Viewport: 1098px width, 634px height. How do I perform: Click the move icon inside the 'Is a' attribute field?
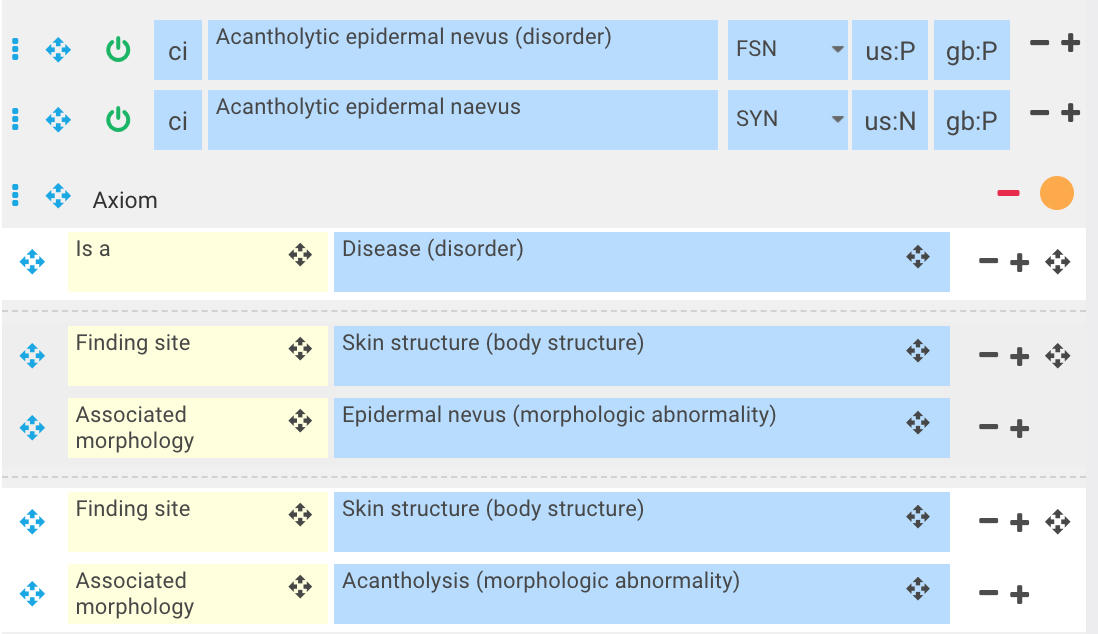(300, 255)
